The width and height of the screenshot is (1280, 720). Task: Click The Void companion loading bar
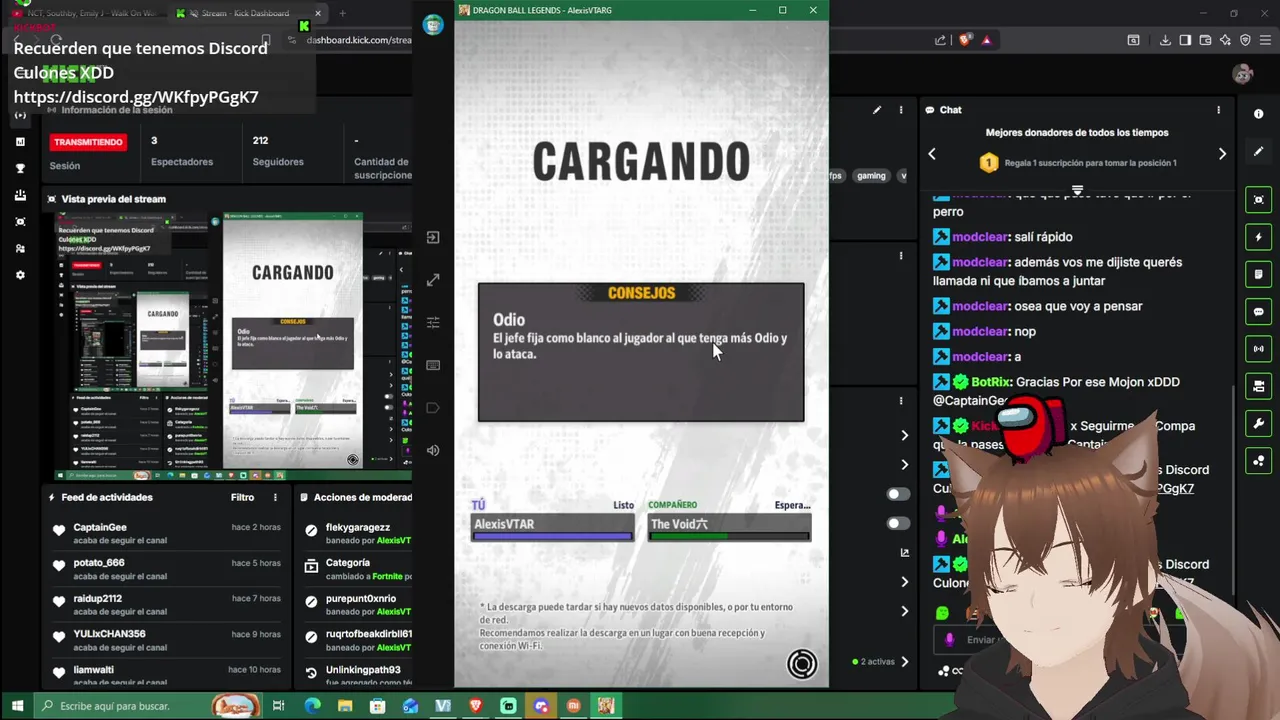pyautogui.click(x=729, y=527)
